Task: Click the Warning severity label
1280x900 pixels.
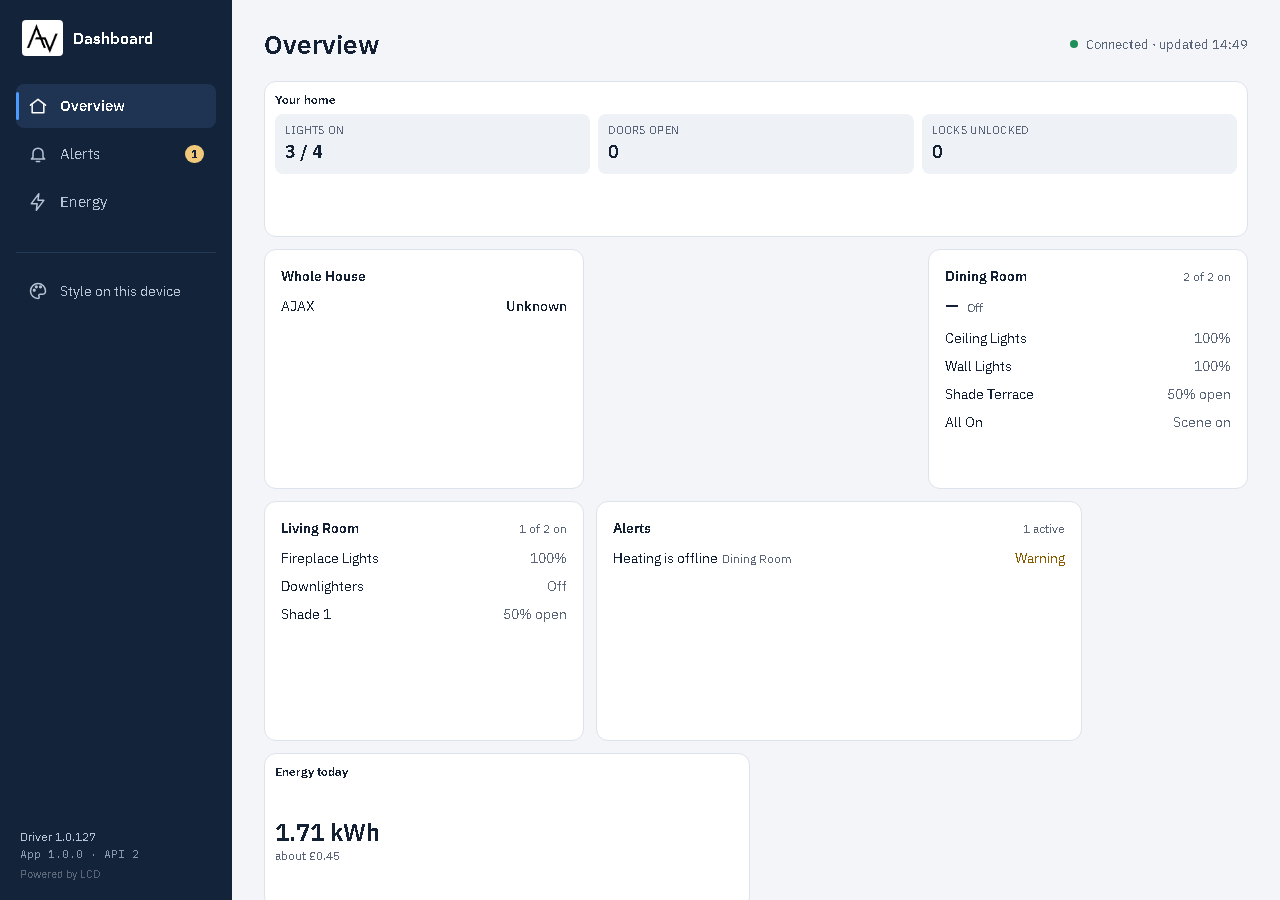Action: (1040, 558)
